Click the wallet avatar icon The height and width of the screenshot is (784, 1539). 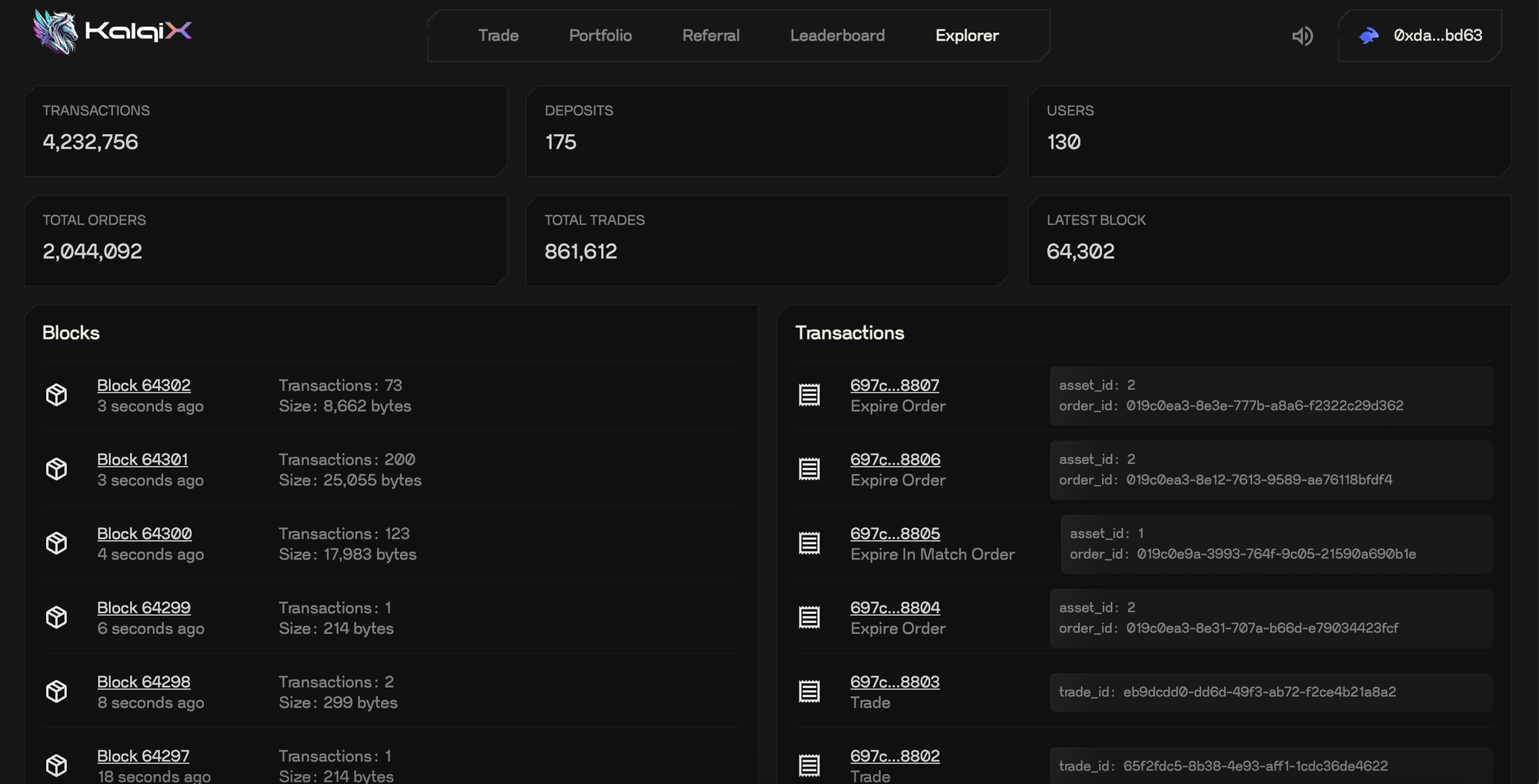(1369, 36)
